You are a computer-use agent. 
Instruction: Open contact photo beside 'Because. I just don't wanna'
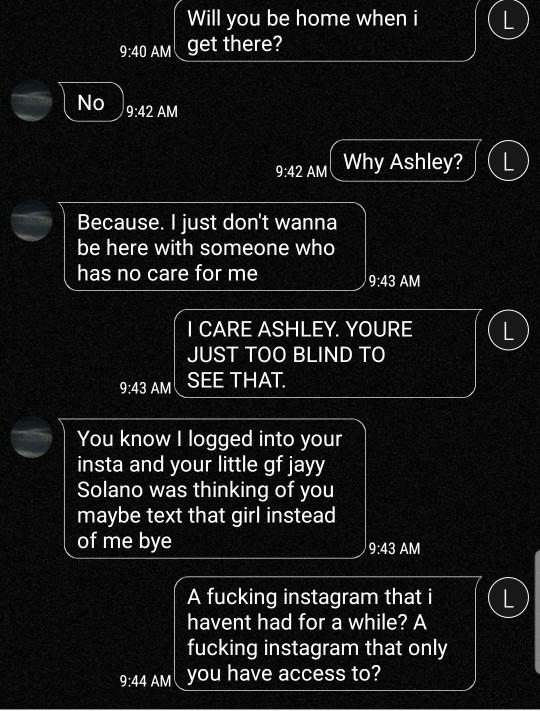click(31, 221)
